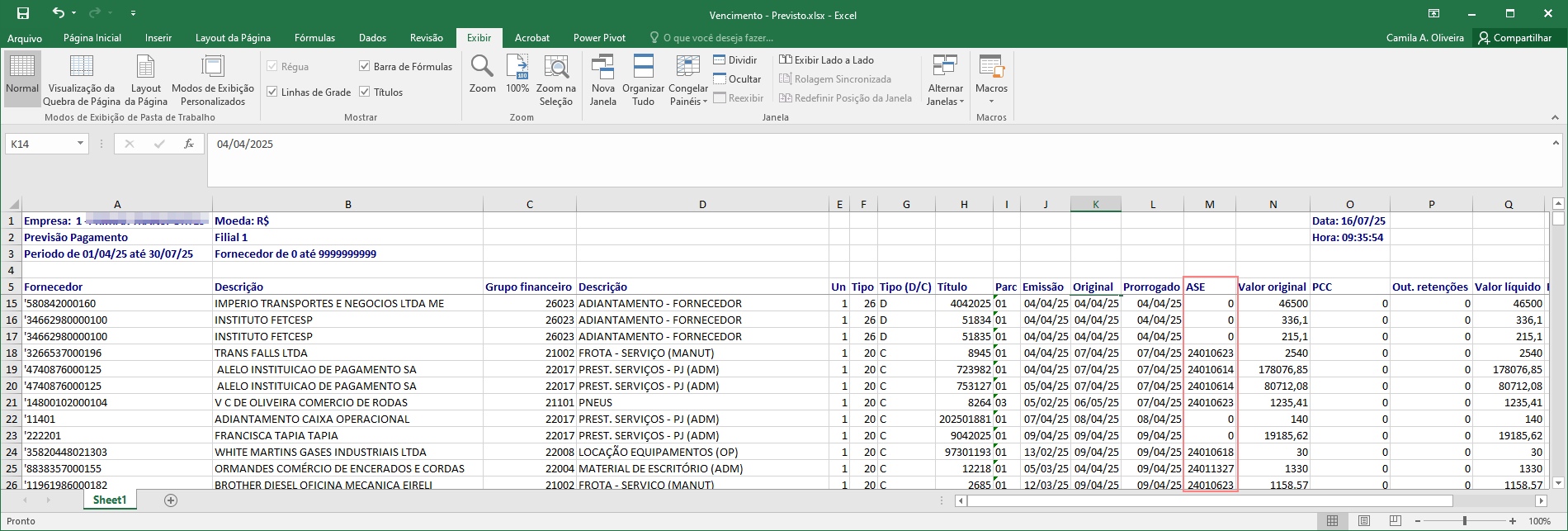Select cell FRANCISCA TAPIA TAPIA
Image resolution: width=1568 pixels, height=531 pixels.
347,435
